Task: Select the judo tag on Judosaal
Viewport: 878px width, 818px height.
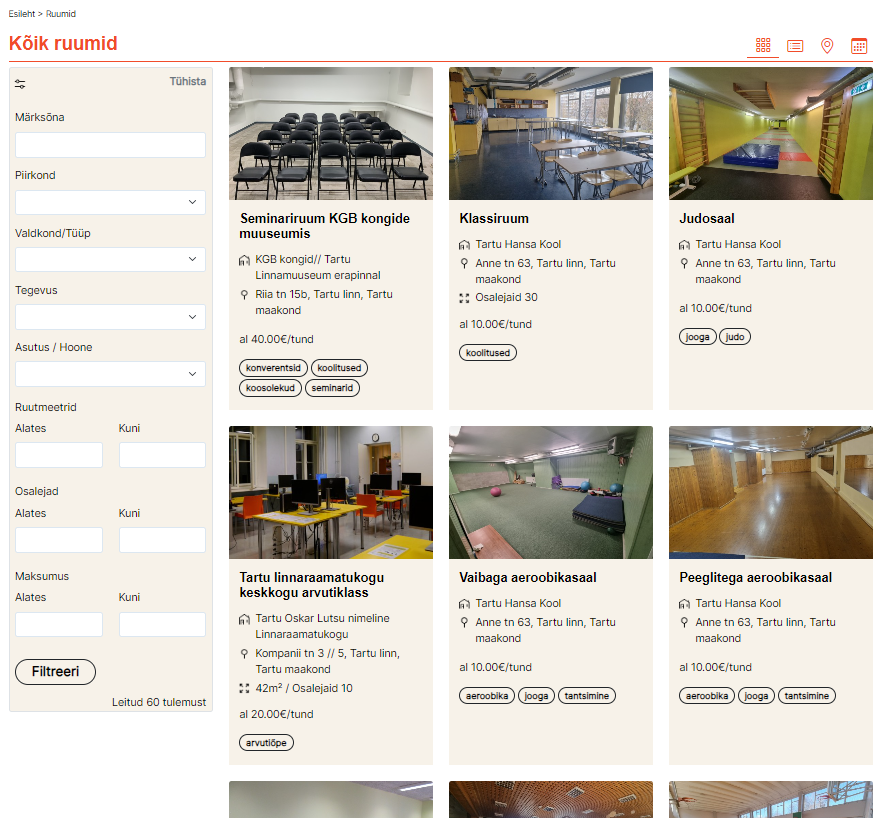Action: [734, 337]
